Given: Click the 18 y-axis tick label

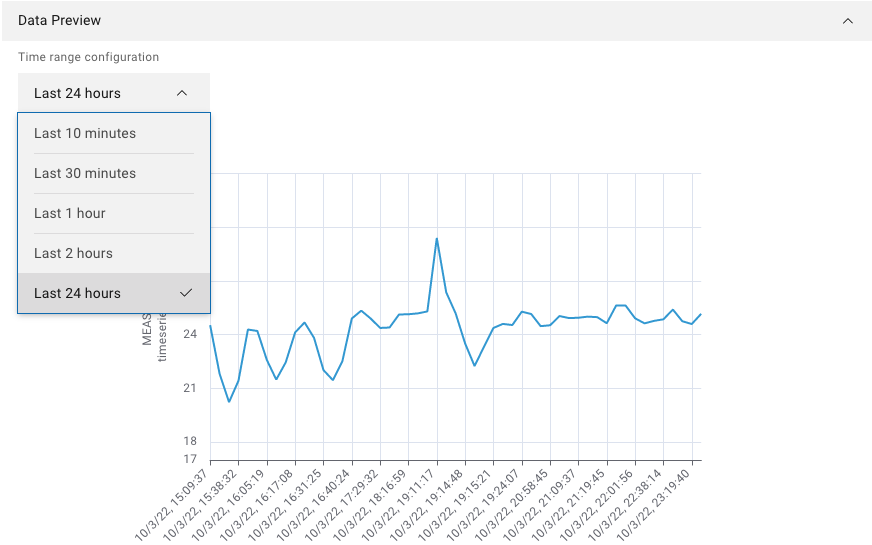Looking at the screenshot, I should pyautogui.click(x=190, y=441).
